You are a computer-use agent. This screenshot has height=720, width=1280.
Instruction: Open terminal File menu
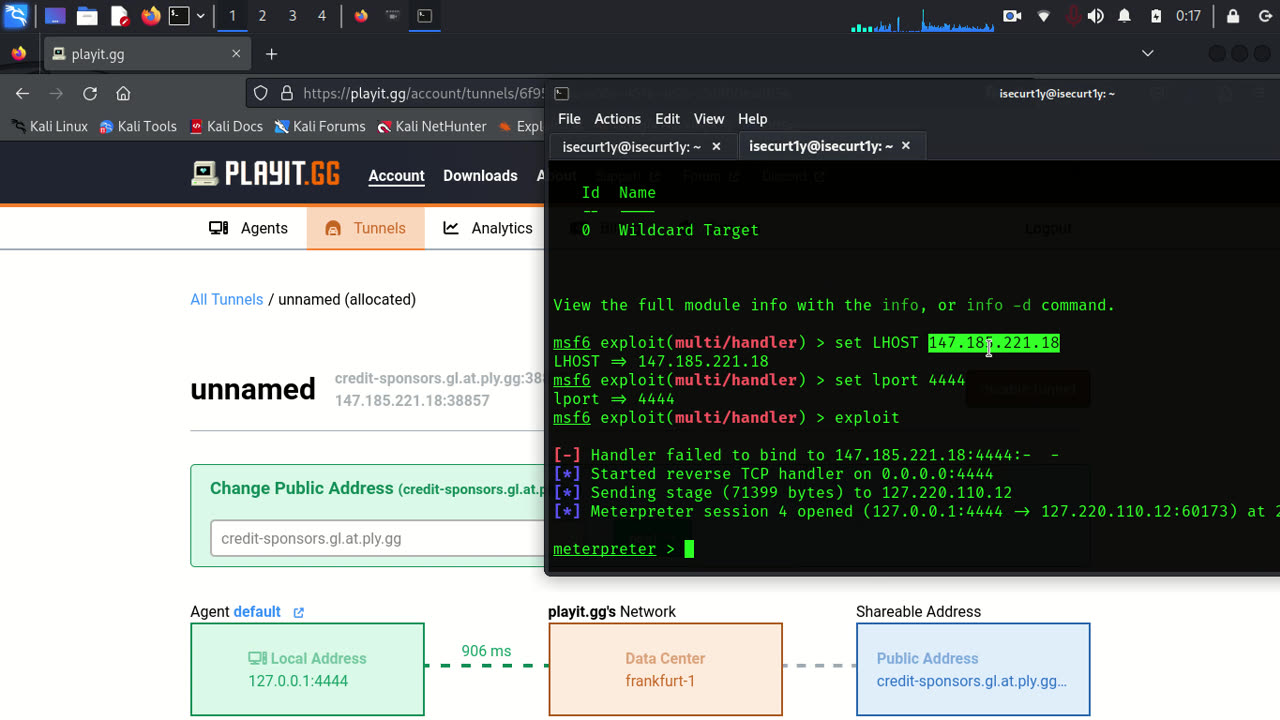click(569, 118)
